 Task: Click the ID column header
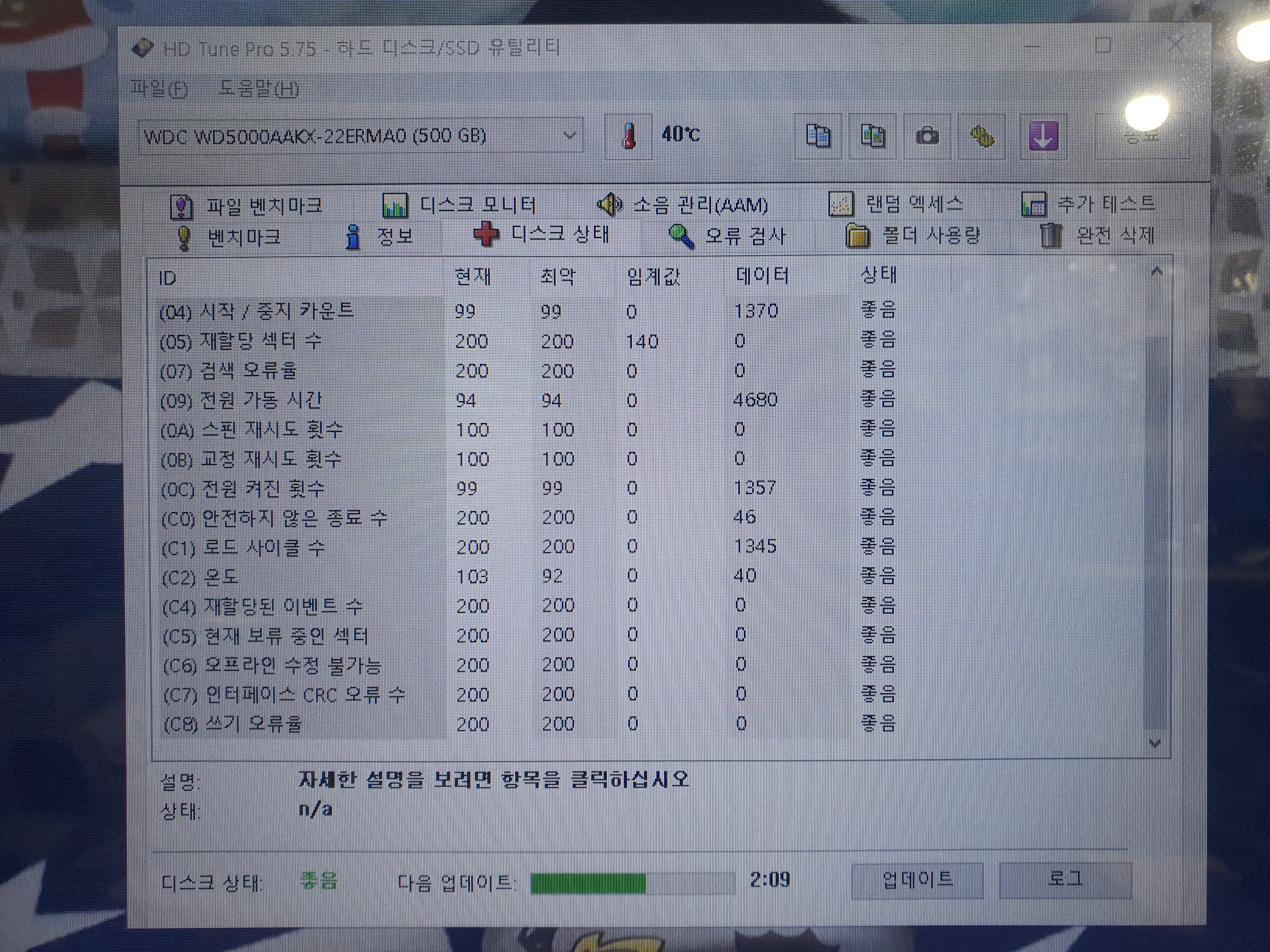click(x=167, y=279)
